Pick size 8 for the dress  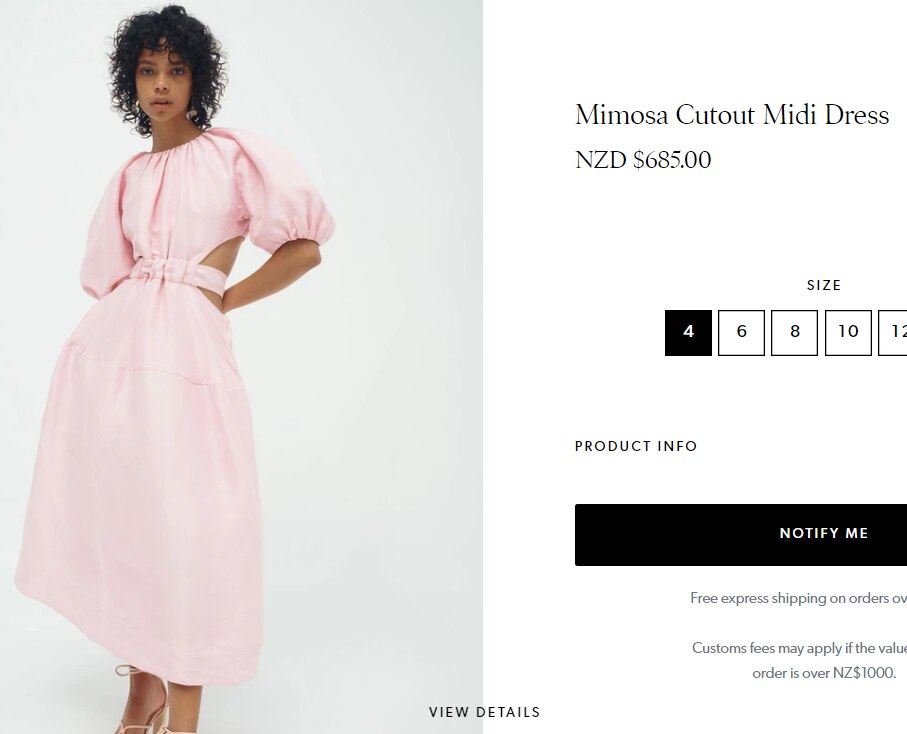coord(795,332)
